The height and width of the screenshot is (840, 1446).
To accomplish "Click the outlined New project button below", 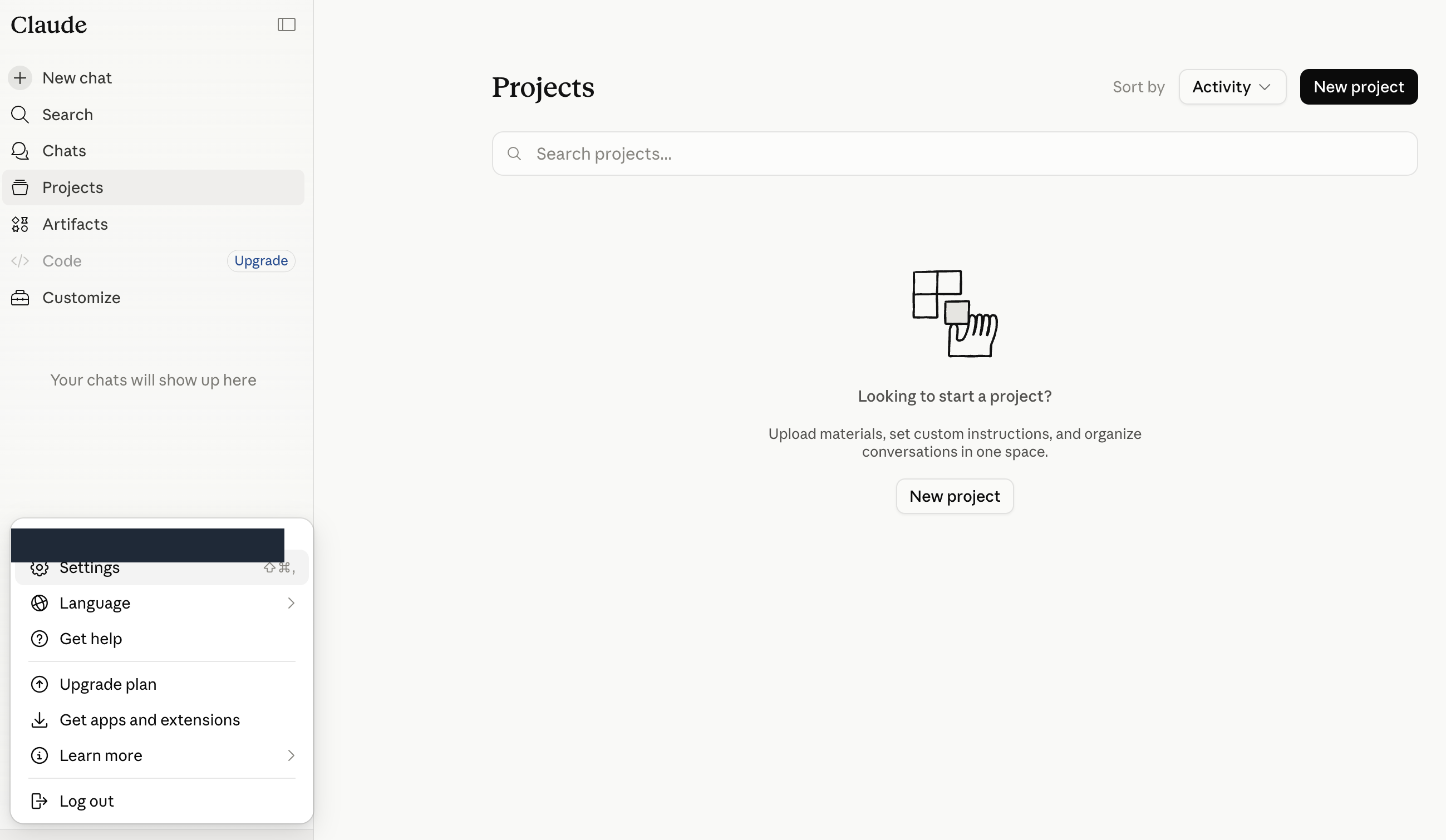I will coord(955,497).
